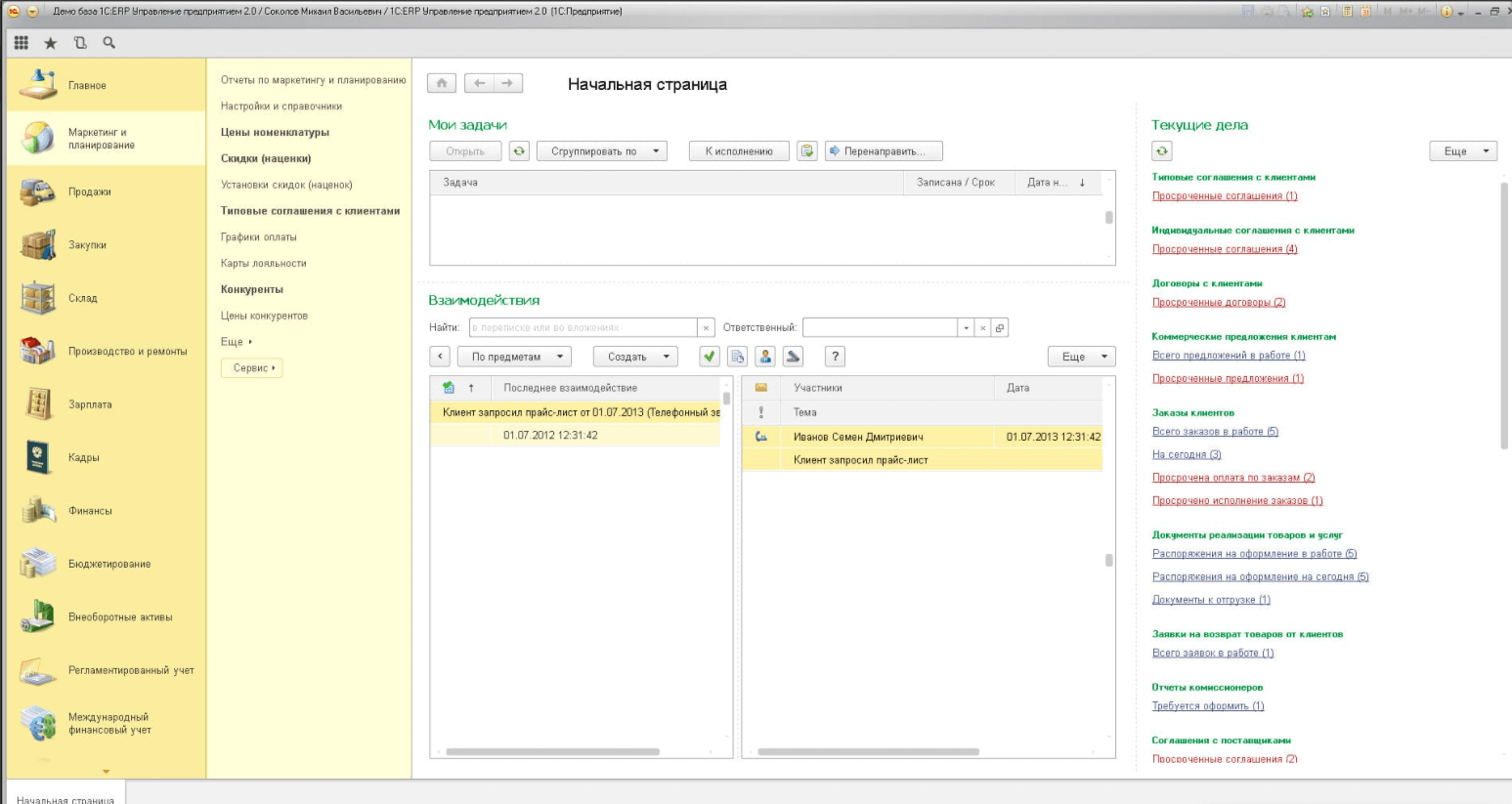Open the Создать dropdown menu
The height and width of the screenshot is (804, 1512).
(x=635, y=357)
